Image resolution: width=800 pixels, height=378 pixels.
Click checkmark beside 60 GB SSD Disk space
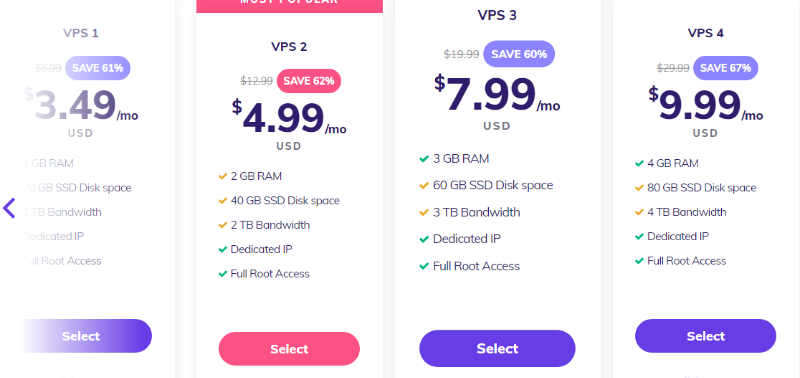[x=424, y=186]
